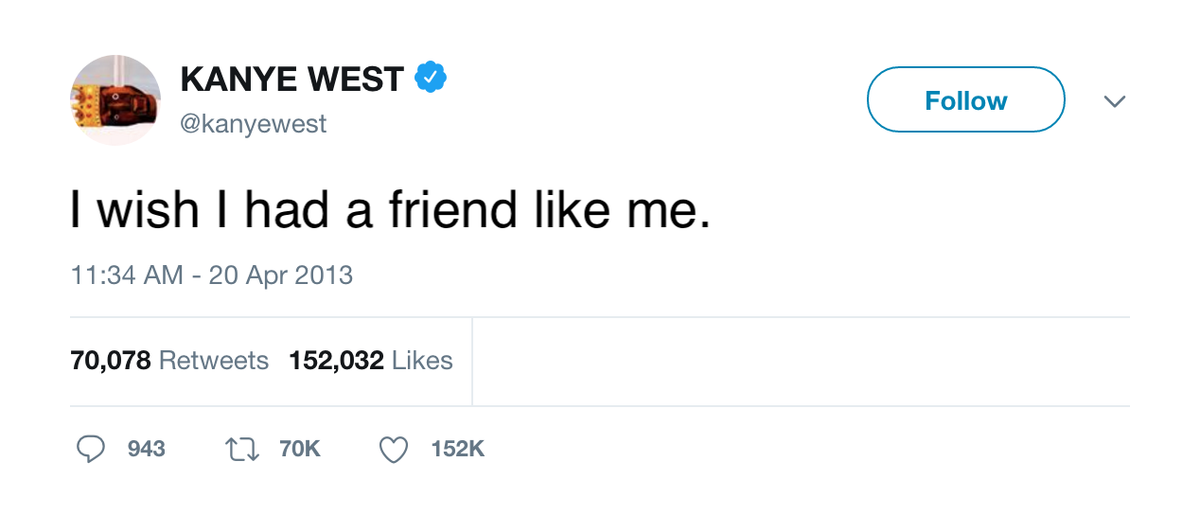Viewport: 1200px width, 515px height.
Task: Click the 152K like count
Action: pos(457,450)
